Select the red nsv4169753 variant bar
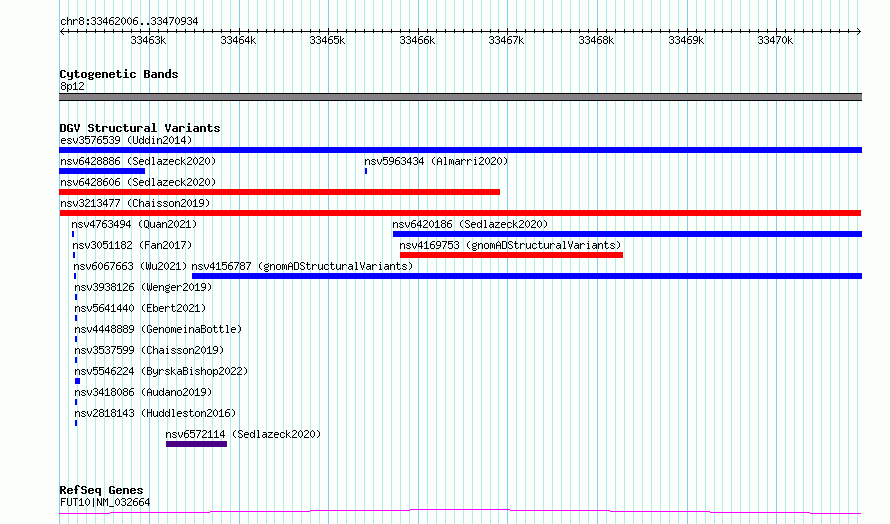Viewport: 890px width, 524px height. [x=511, y=255]
